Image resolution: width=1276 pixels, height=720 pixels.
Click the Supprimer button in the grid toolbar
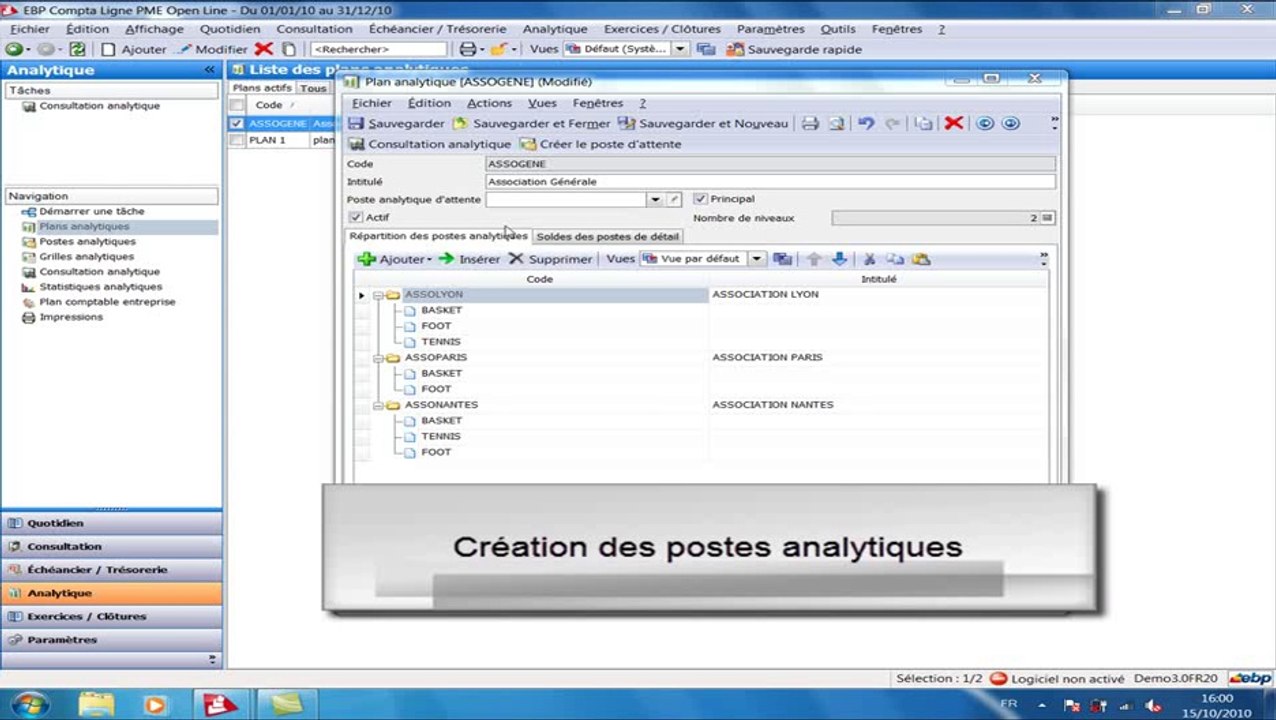[x=550, y=259]
